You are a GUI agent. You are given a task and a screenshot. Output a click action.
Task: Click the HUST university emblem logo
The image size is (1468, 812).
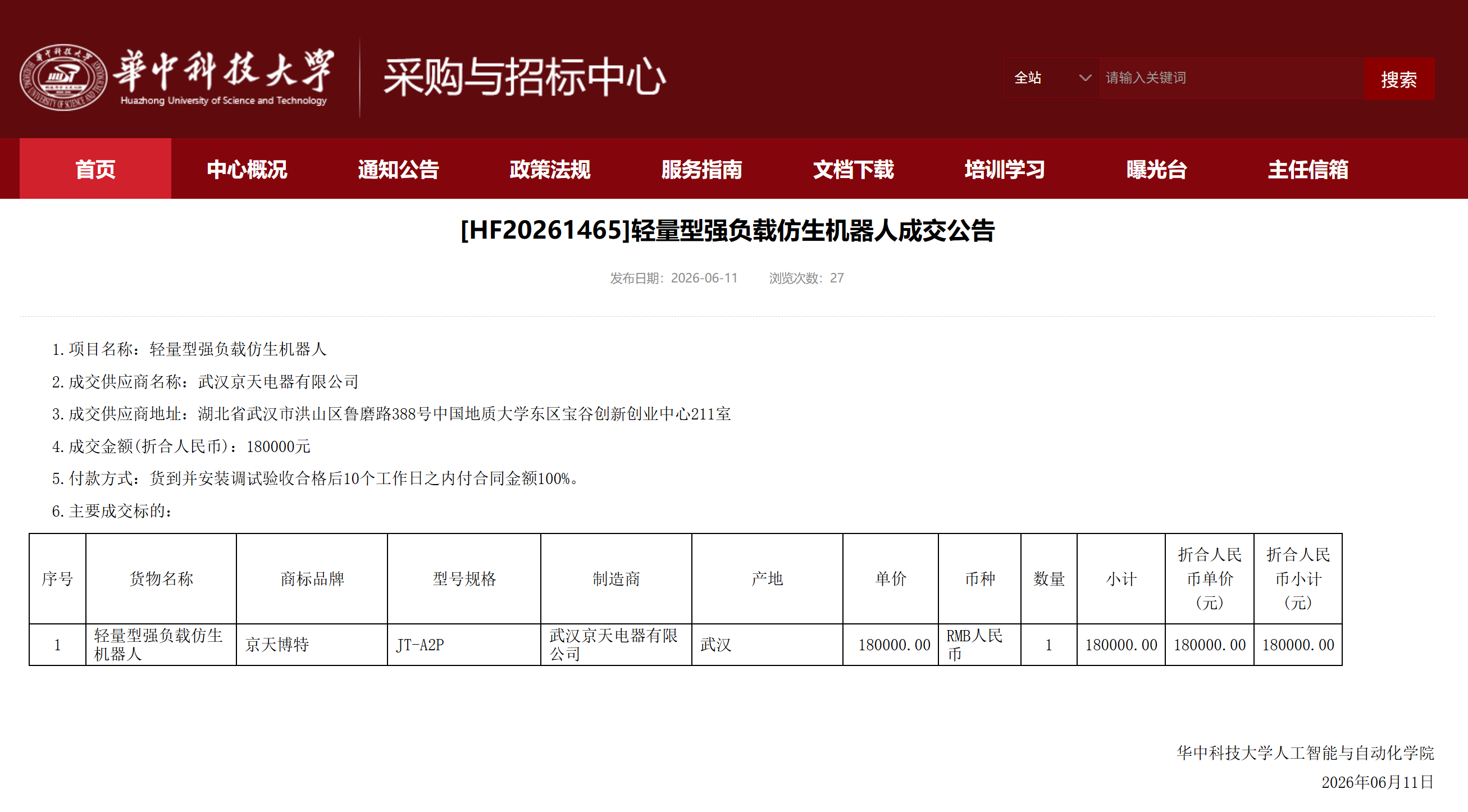tap(63, 77)
